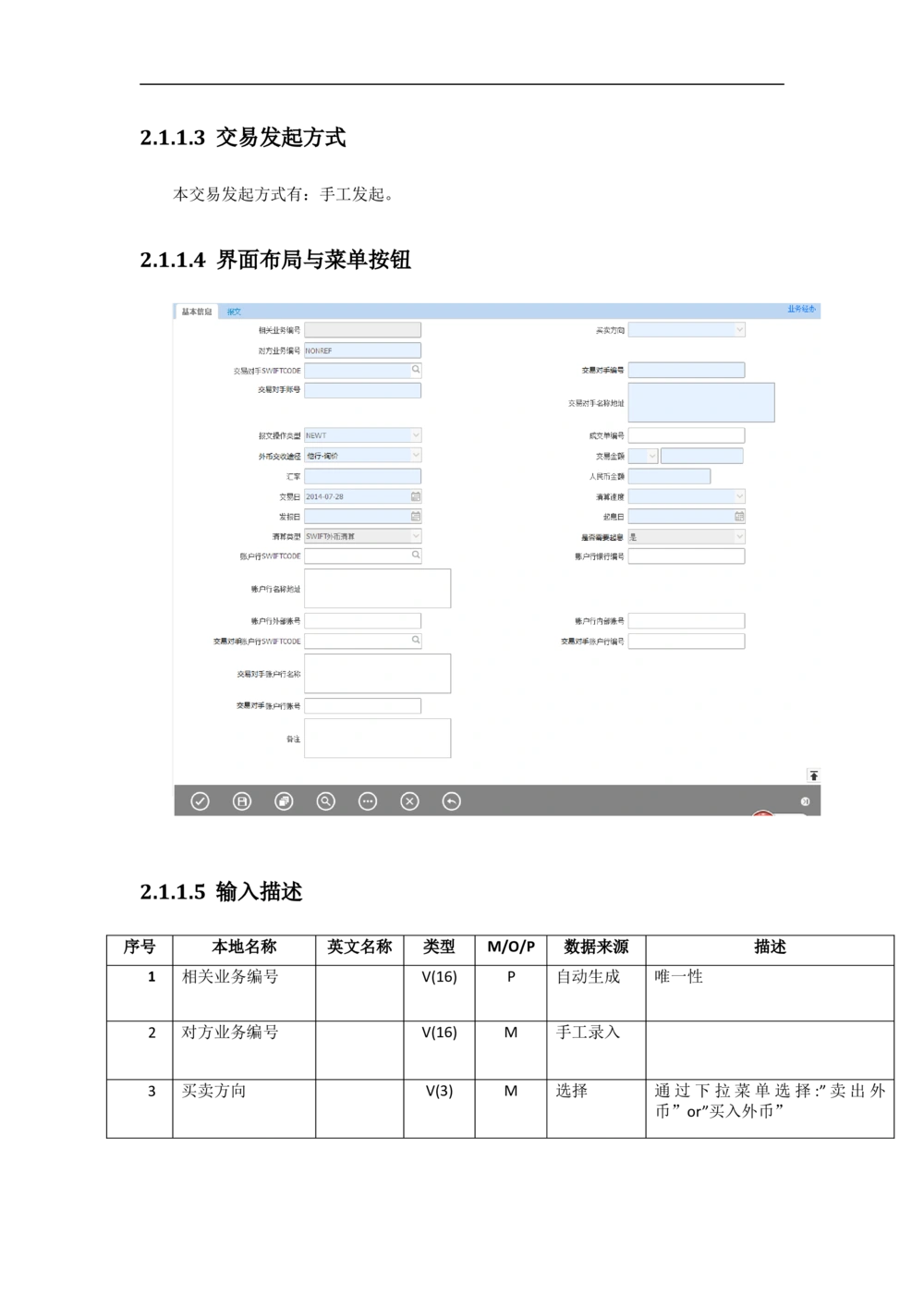Click the circled X cancel icon
924x1308 pixels.
coord(409,801)
